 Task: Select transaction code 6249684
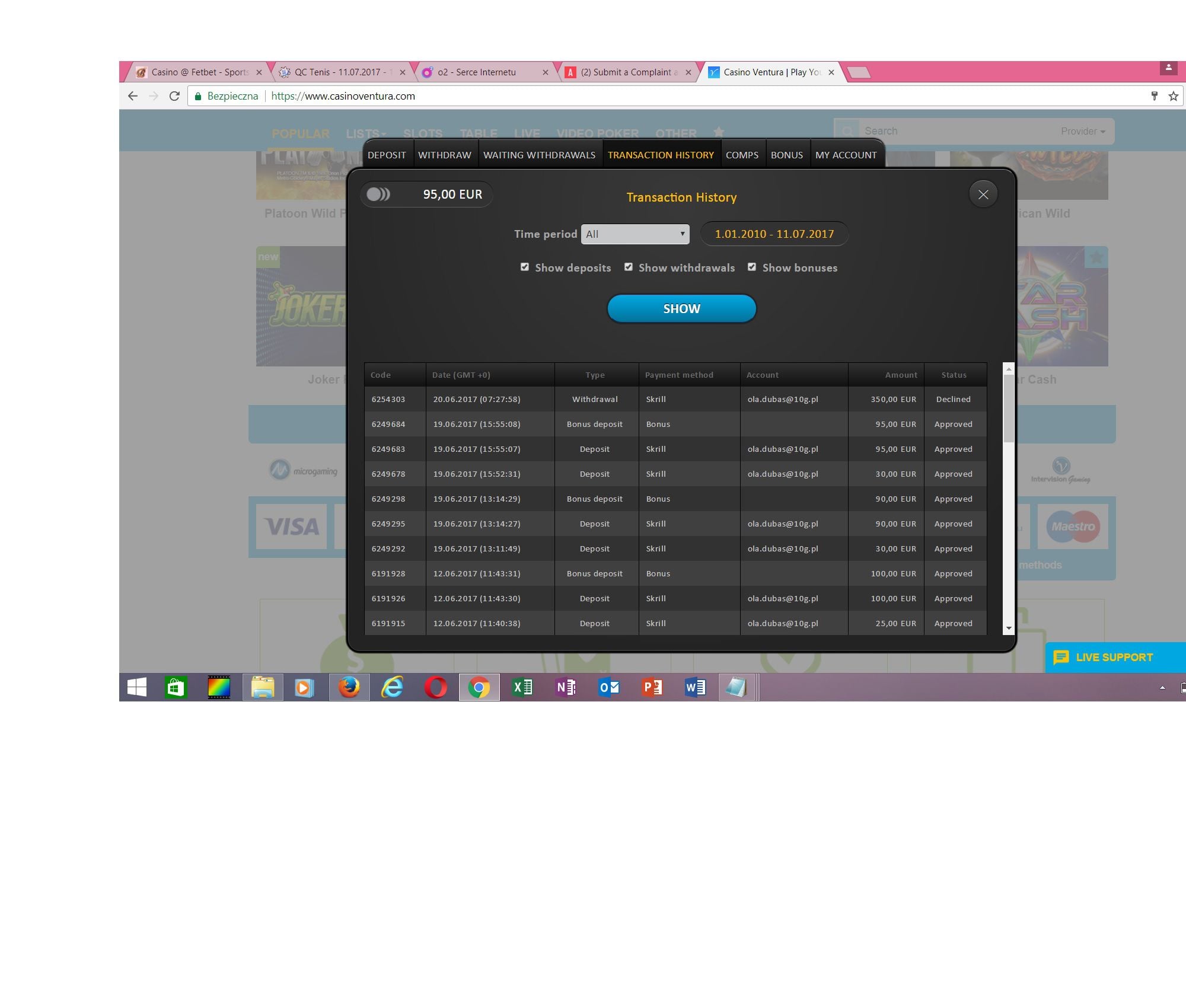[388, 424]
